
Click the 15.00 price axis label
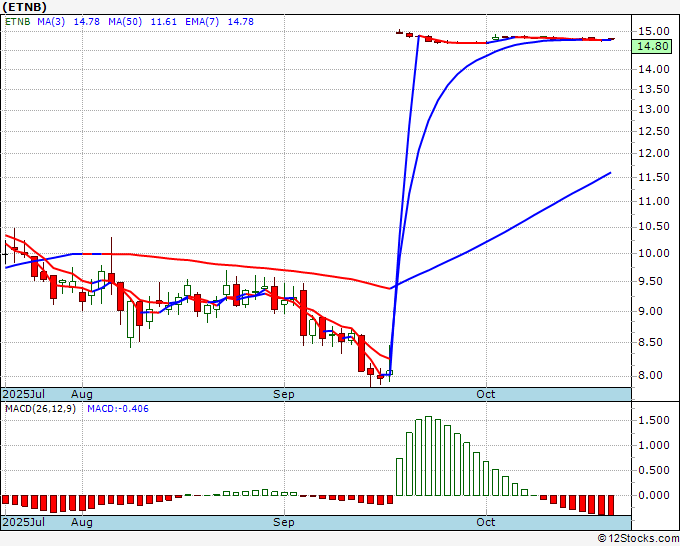(654, 31)
